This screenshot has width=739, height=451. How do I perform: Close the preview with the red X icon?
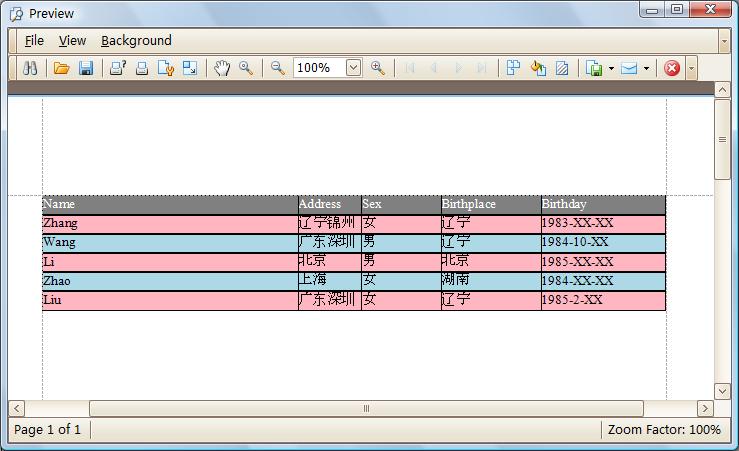point(672,68)
